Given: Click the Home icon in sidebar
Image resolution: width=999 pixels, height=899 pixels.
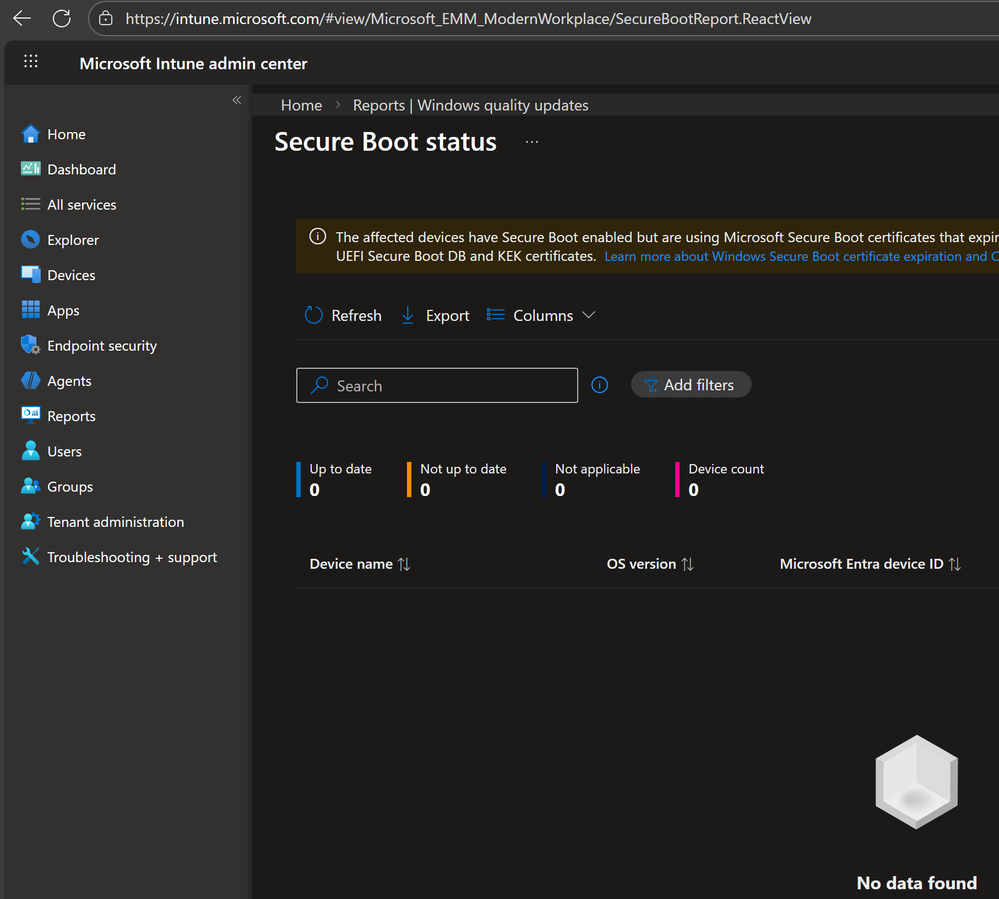Looking at the screenshot, I should [x=30, y=134].
